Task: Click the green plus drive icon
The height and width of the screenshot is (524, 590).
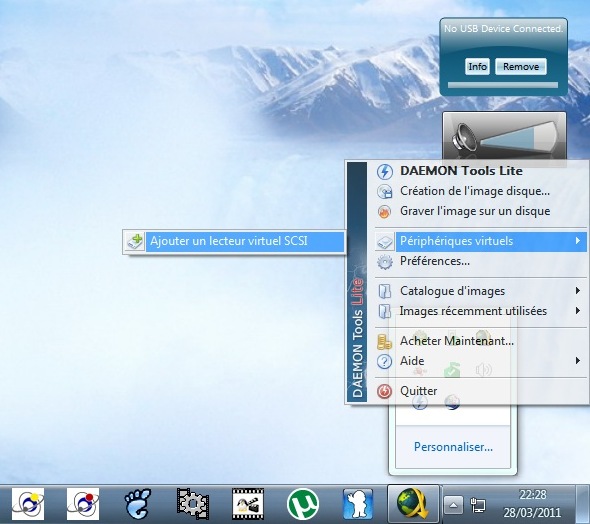Action: coord(135,241)
